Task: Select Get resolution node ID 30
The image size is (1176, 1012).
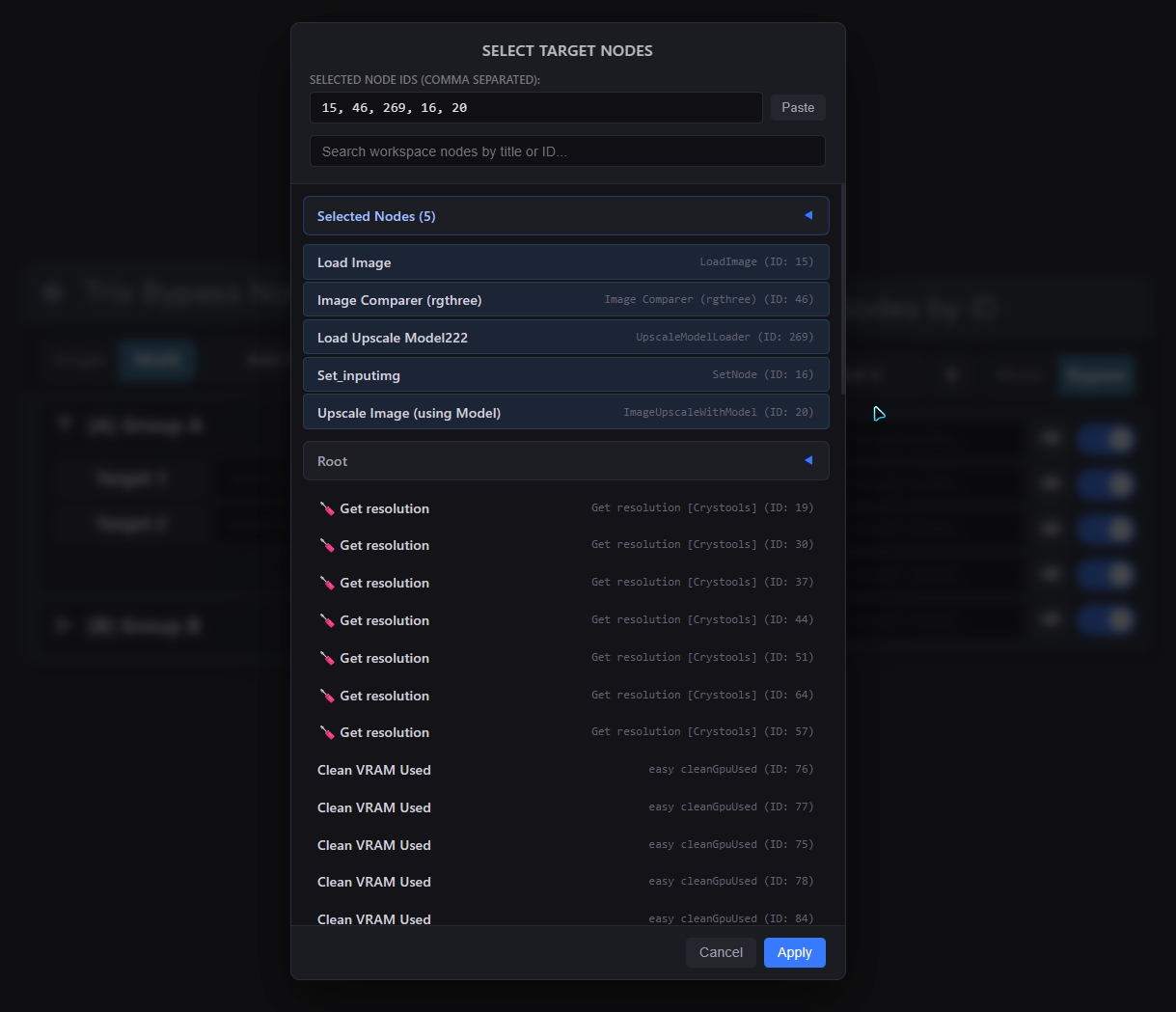Action: (x=566, y=545)
